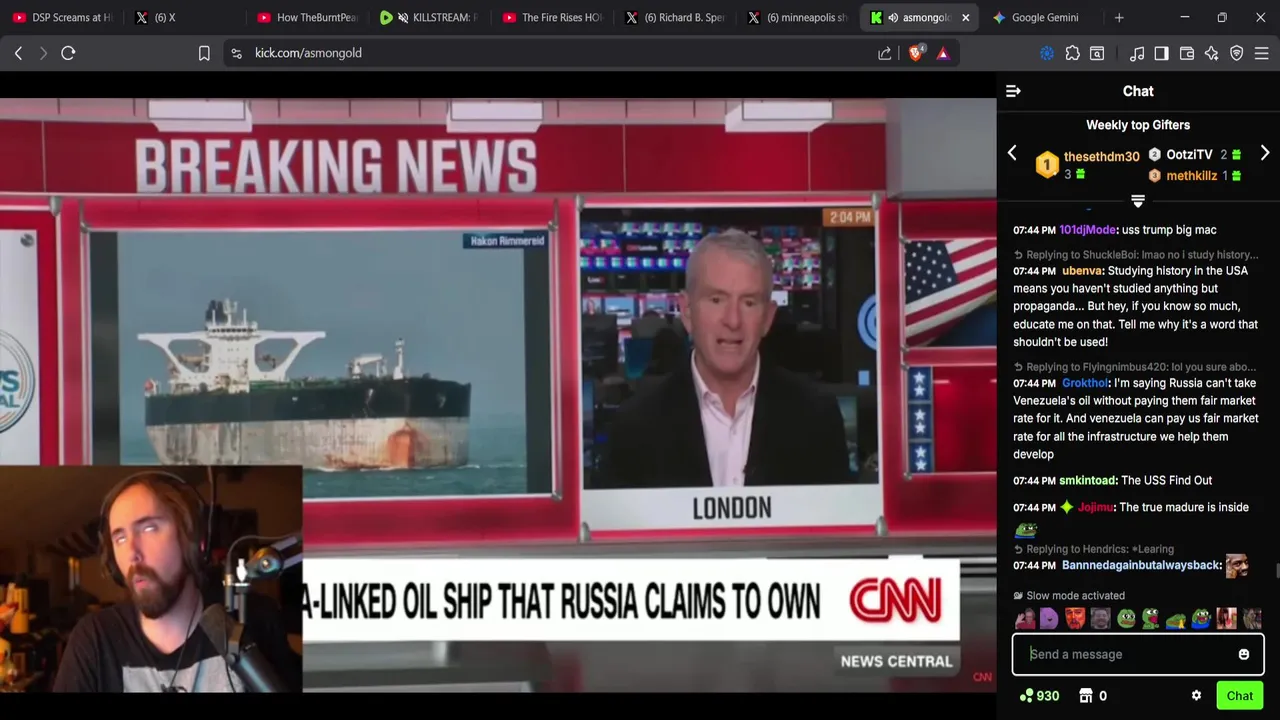Click the Replying to Flyingnimbus420 reply line
The height and width of the screenshot is (720, 1280).
point(1135,367)
